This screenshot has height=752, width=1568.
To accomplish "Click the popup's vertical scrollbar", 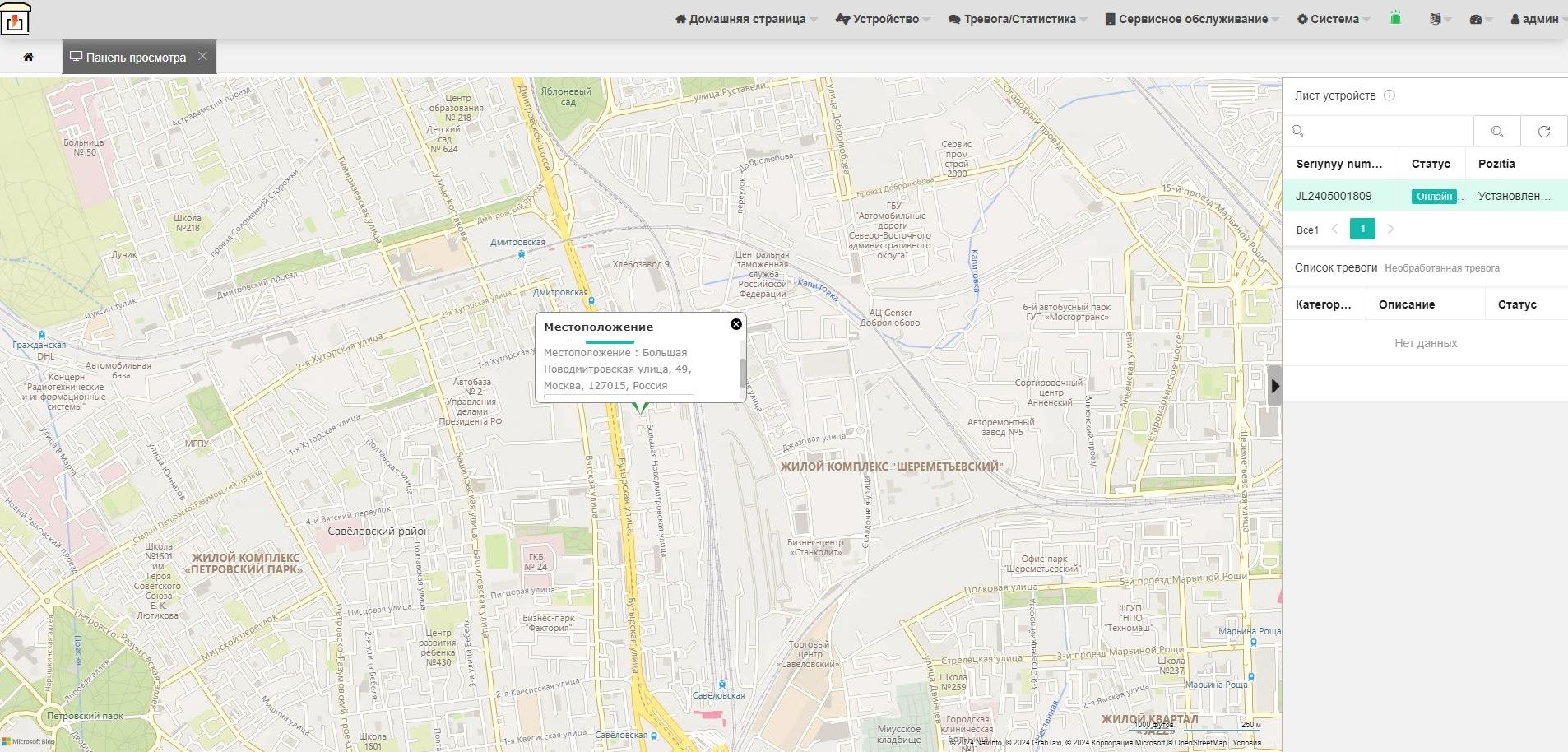I will coord(743,373).
